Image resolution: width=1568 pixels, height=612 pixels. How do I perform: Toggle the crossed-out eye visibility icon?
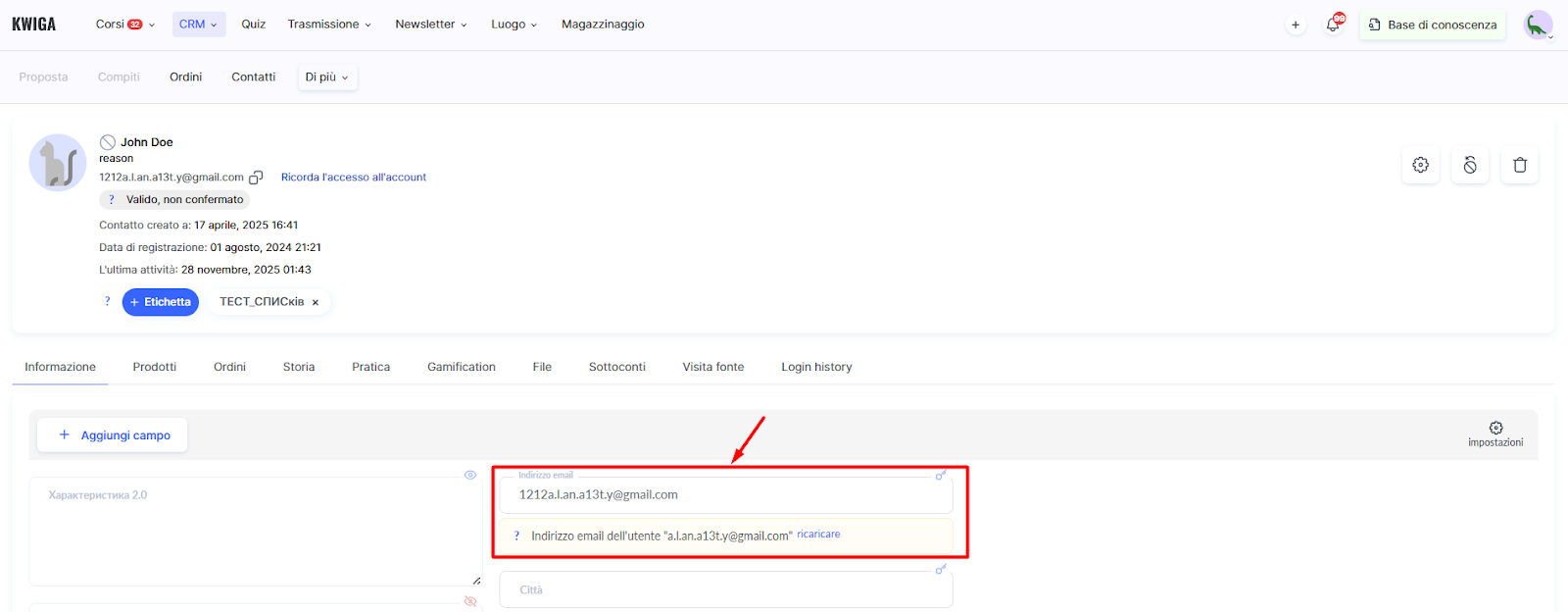tap(470, 601)
